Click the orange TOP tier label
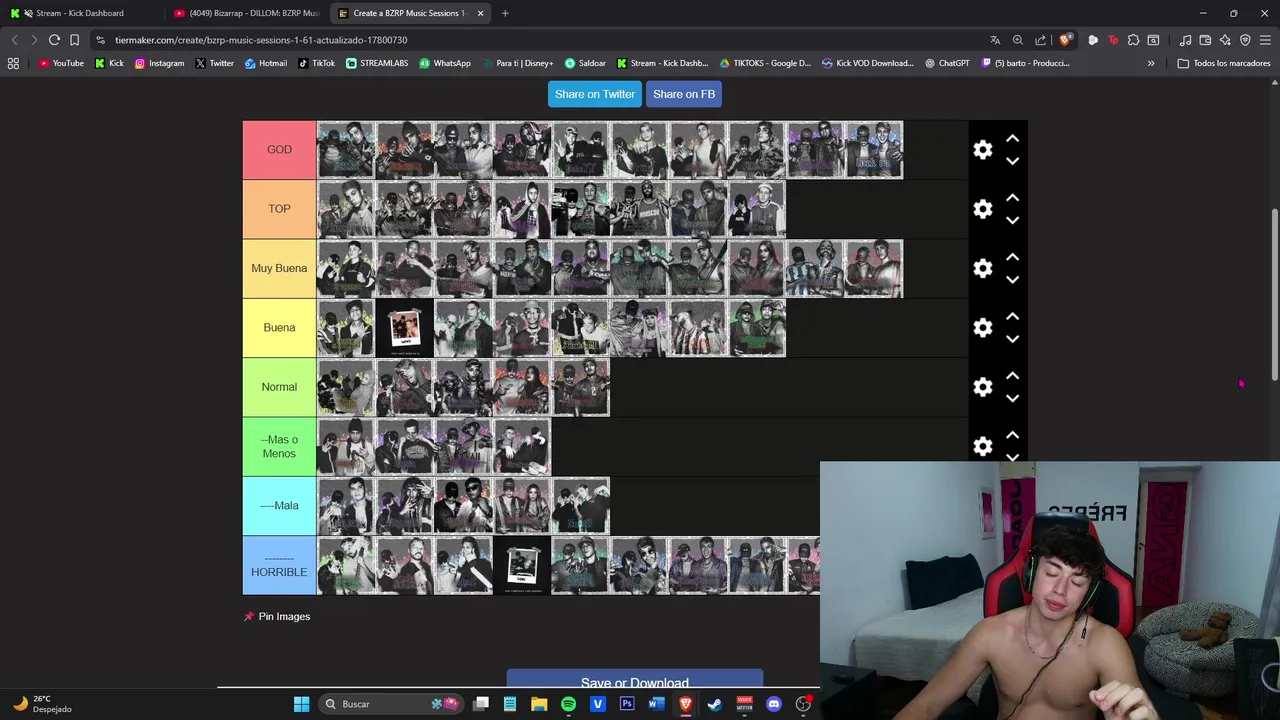1280x720 pixels. point(279,209)
